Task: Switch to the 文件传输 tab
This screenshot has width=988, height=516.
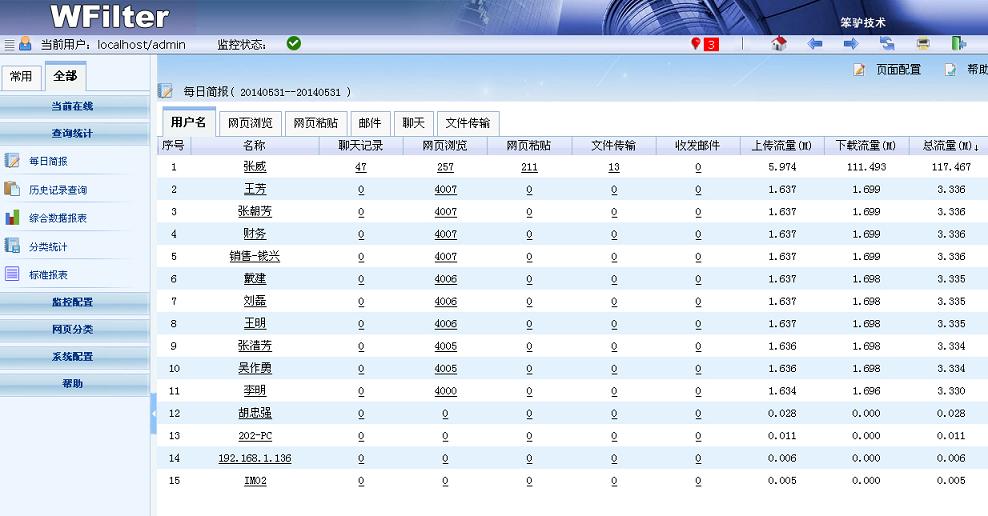Action: tap(467, 123)
